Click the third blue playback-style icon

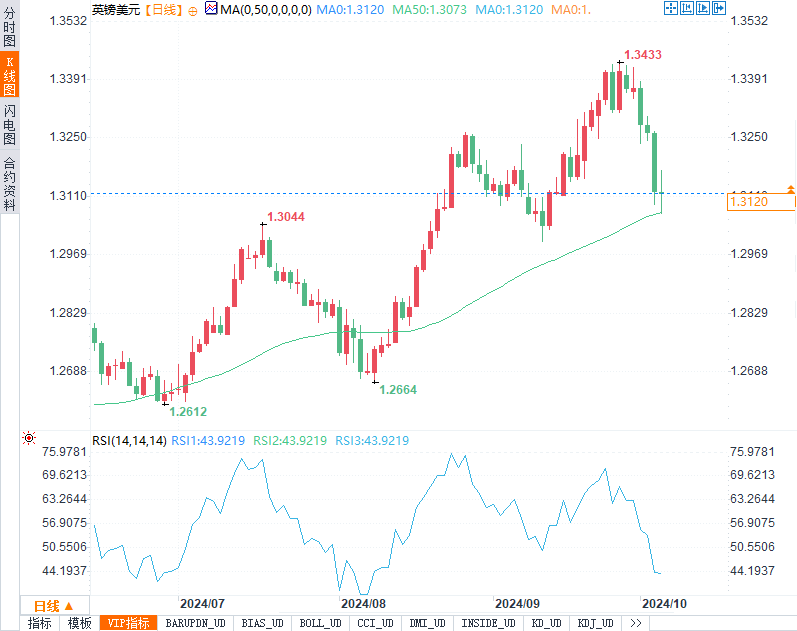click(x=703, y=8)
